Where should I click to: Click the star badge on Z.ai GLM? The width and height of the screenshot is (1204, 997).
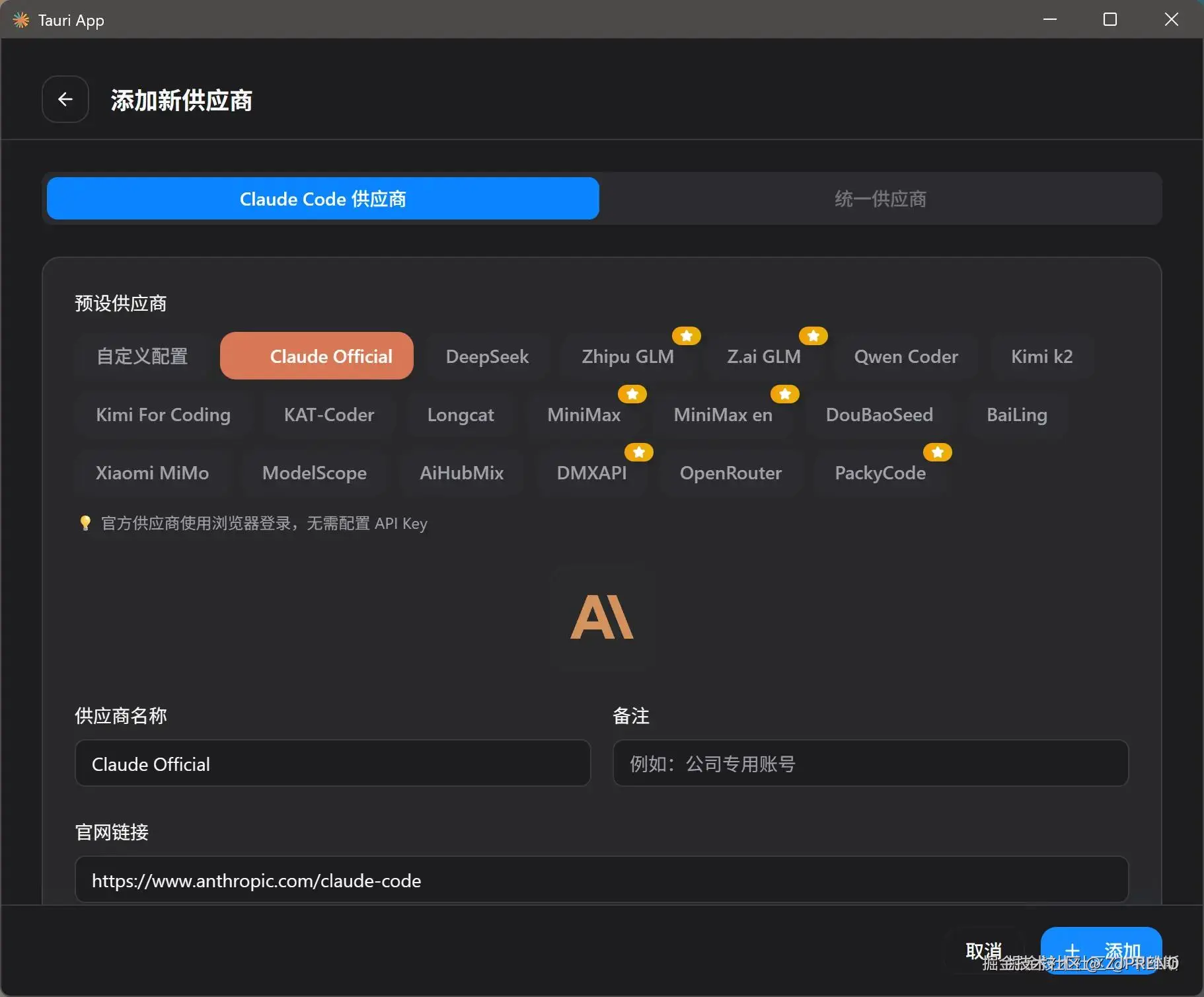[813, 336]
